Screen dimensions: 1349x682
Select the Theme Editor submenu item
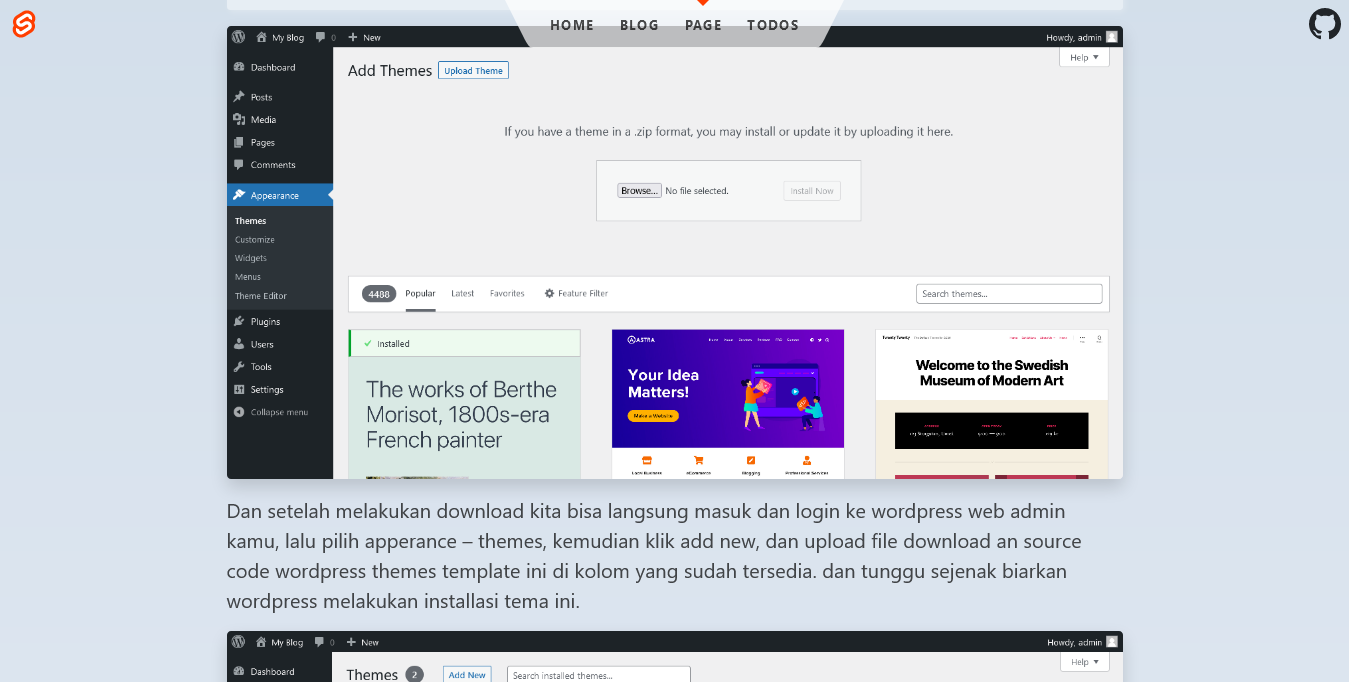261,296
